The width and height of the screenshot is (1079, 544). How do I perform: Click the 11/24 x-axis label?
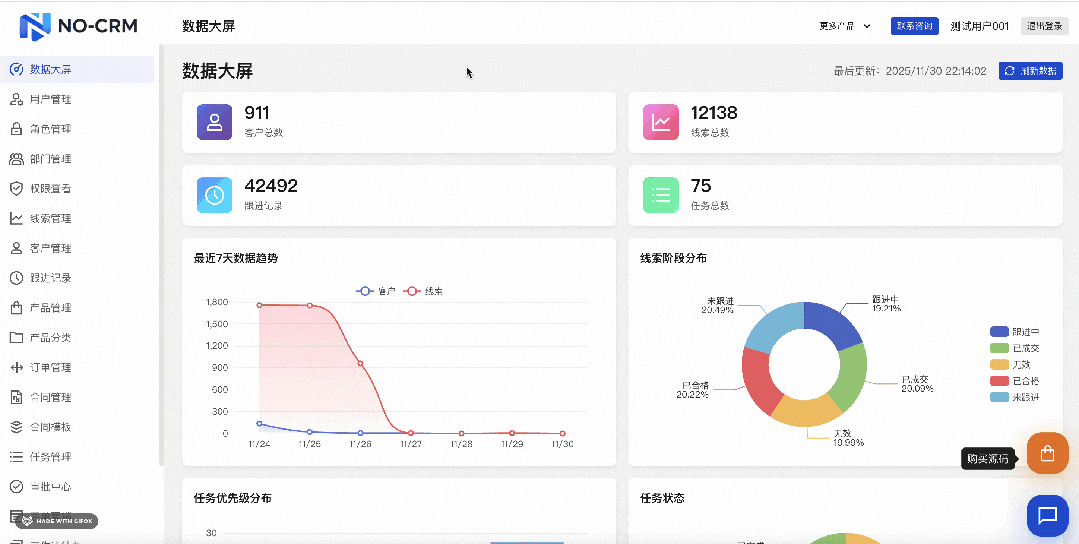[x=259, y=444]
